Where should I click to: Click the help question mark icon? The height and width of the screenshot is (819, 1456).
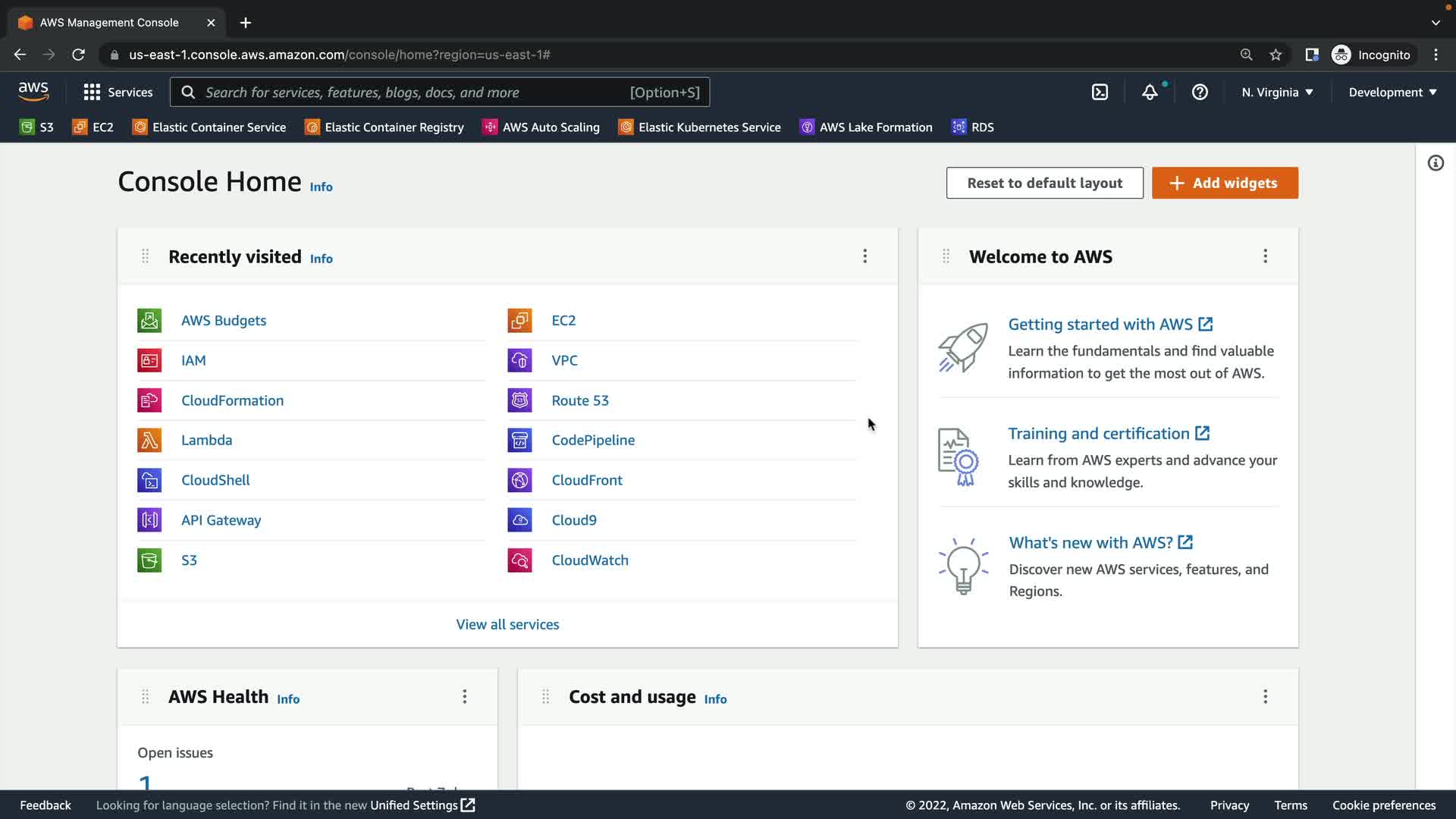(x=1200, y=92)
